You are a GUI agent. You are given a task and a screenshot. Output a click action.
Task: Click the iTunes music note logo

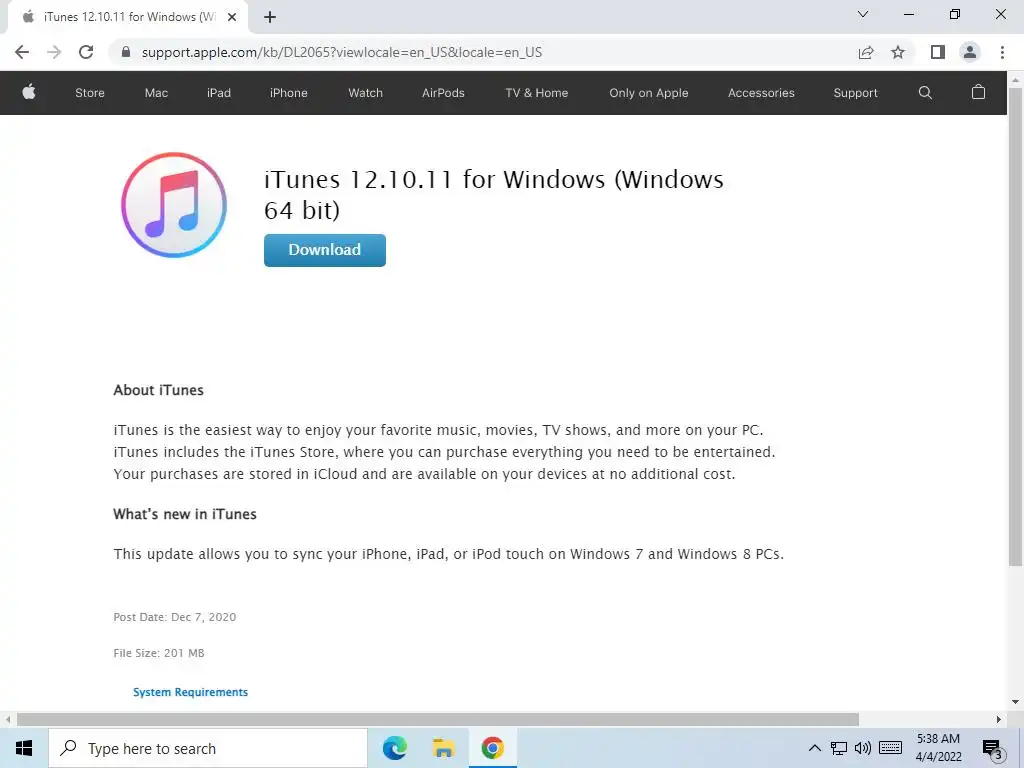click(174, 205)
